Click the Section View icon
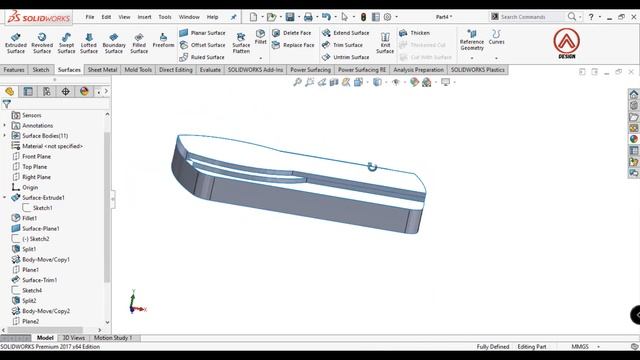This screenshot has height=360, width=640. [334, 82]
